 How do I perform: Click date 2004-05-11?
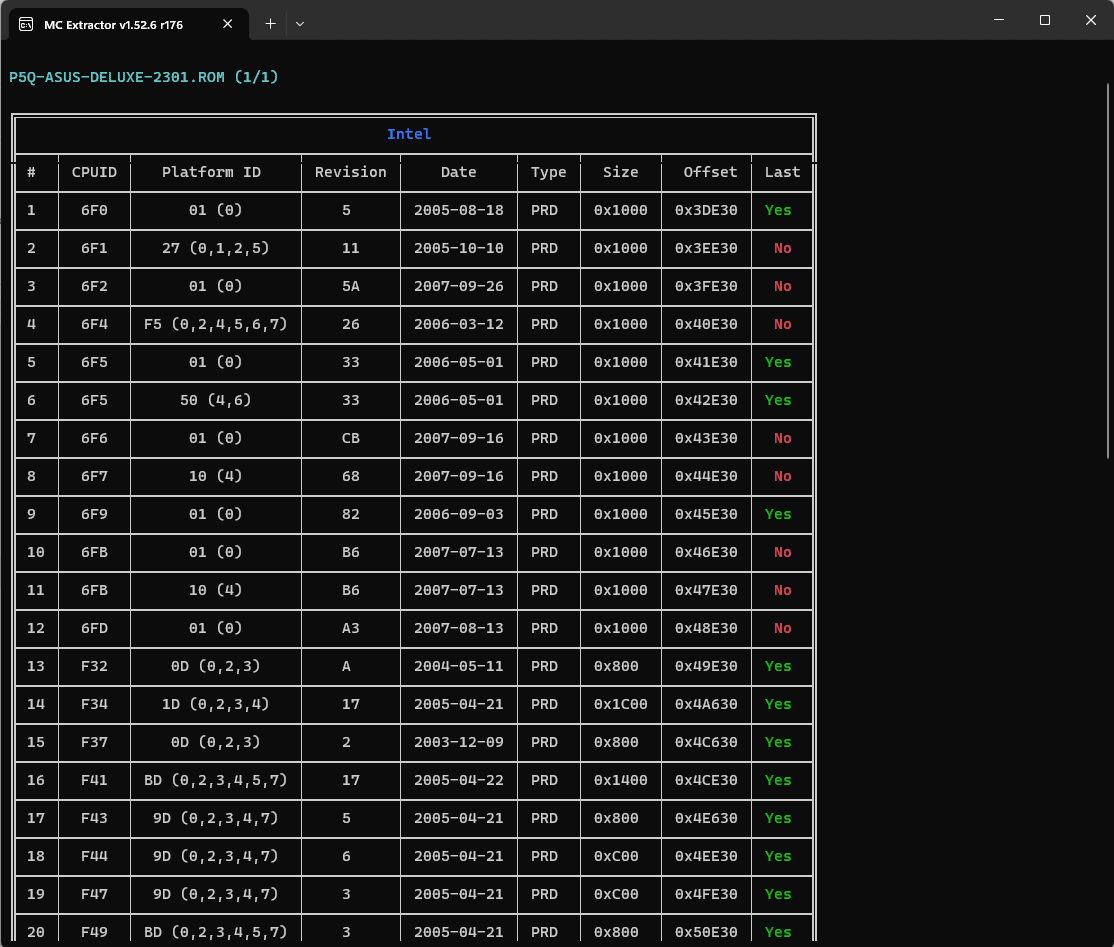459,666
